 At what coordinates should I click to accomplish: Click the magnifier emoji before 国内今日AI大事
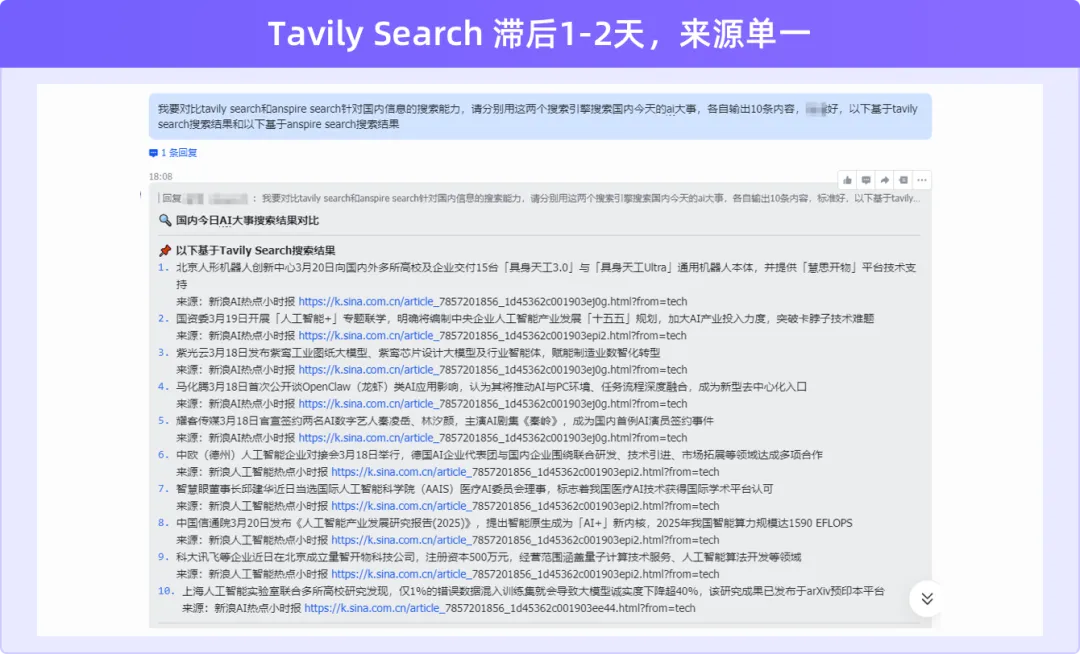(x=165, y=220)
